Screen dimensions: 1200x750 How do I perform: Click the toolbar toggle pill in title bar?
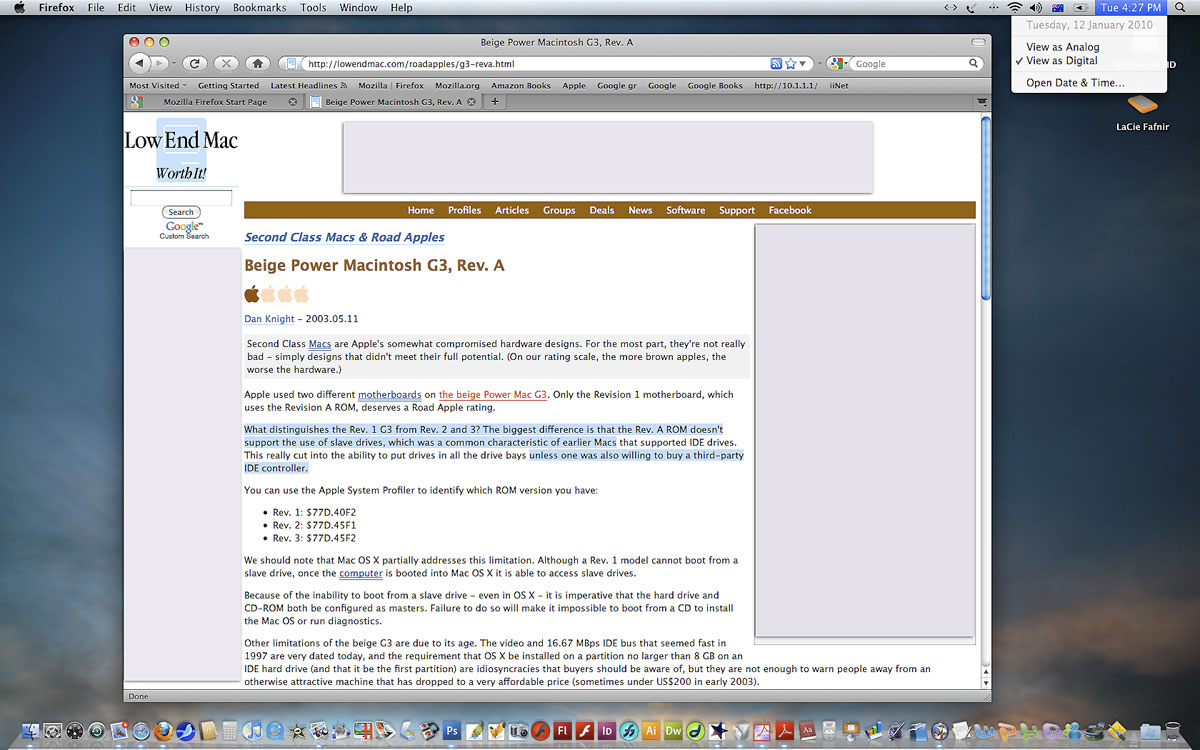coord(979,42)
